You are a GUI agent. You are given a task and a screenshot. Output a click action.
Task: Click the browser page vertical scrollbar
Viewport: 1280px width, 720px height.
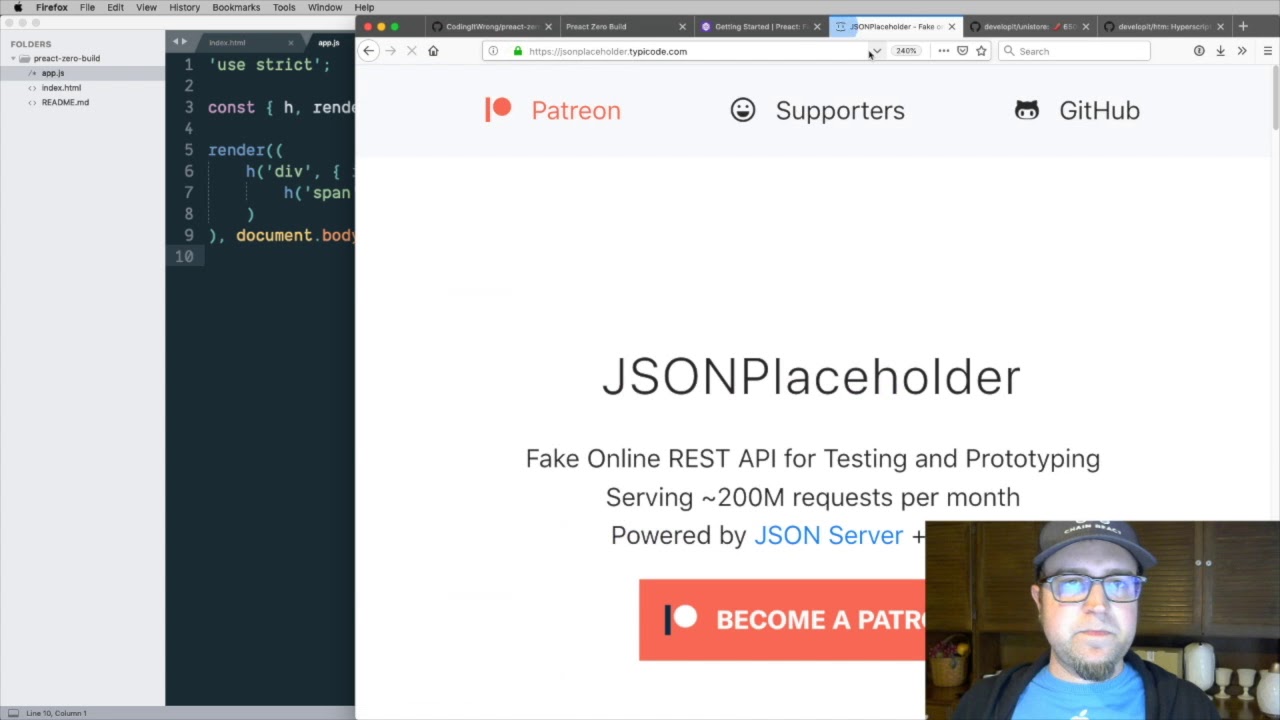click(x=1275, y=100)
